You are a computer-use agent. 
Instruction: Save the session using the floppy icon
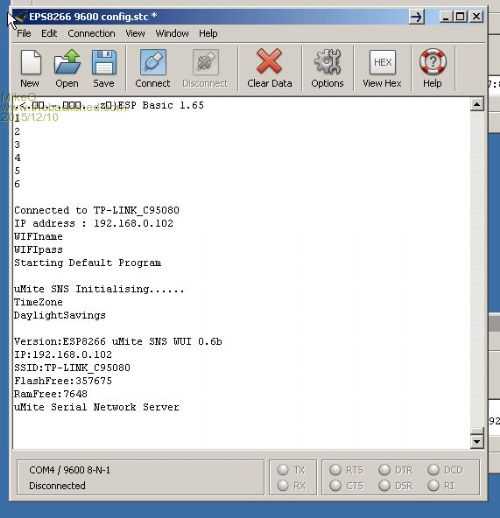[x=104, y=62]
